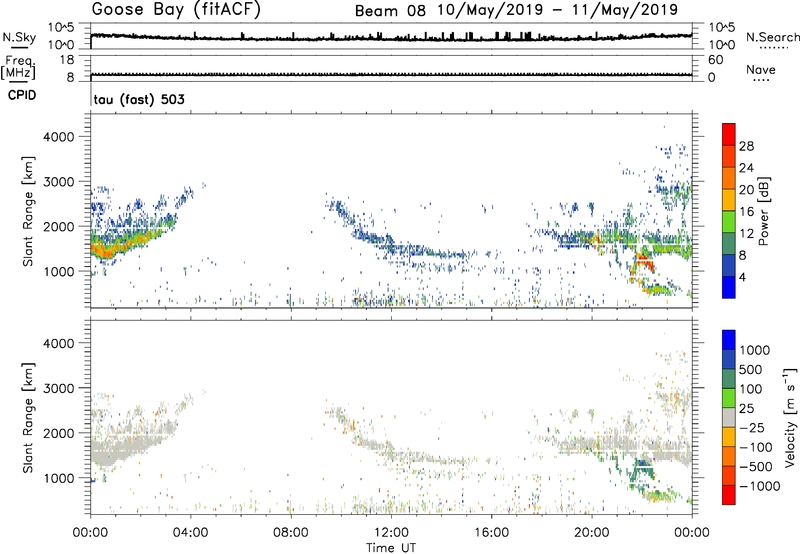Select the "Velocity [m s-1]" colorbar title
Image resolution: width=800 pixels, height=554 pixels.
pos(790,416)
